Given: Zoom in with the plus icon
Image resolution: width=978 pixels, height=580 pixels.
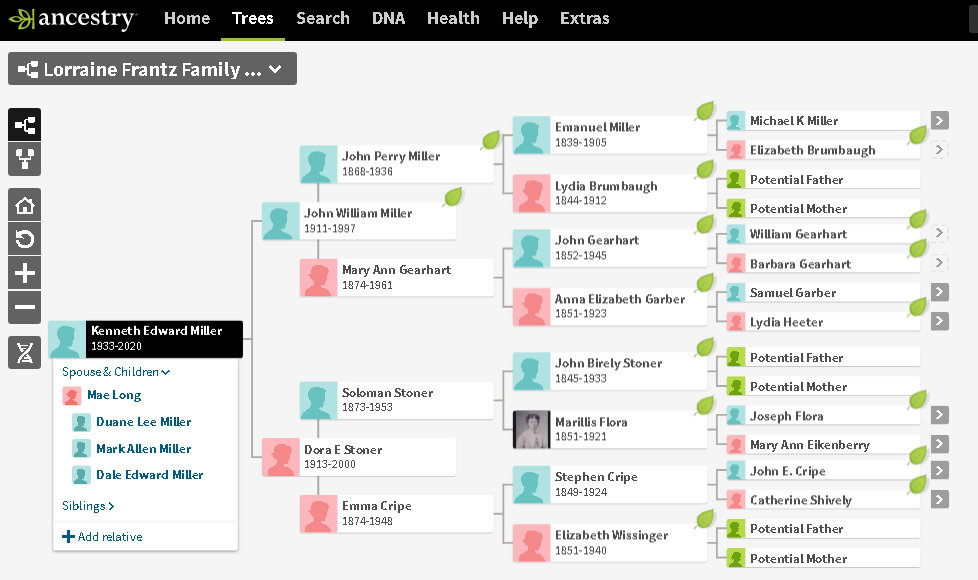Looking at the screenshot, I should (x=25, y=274).
